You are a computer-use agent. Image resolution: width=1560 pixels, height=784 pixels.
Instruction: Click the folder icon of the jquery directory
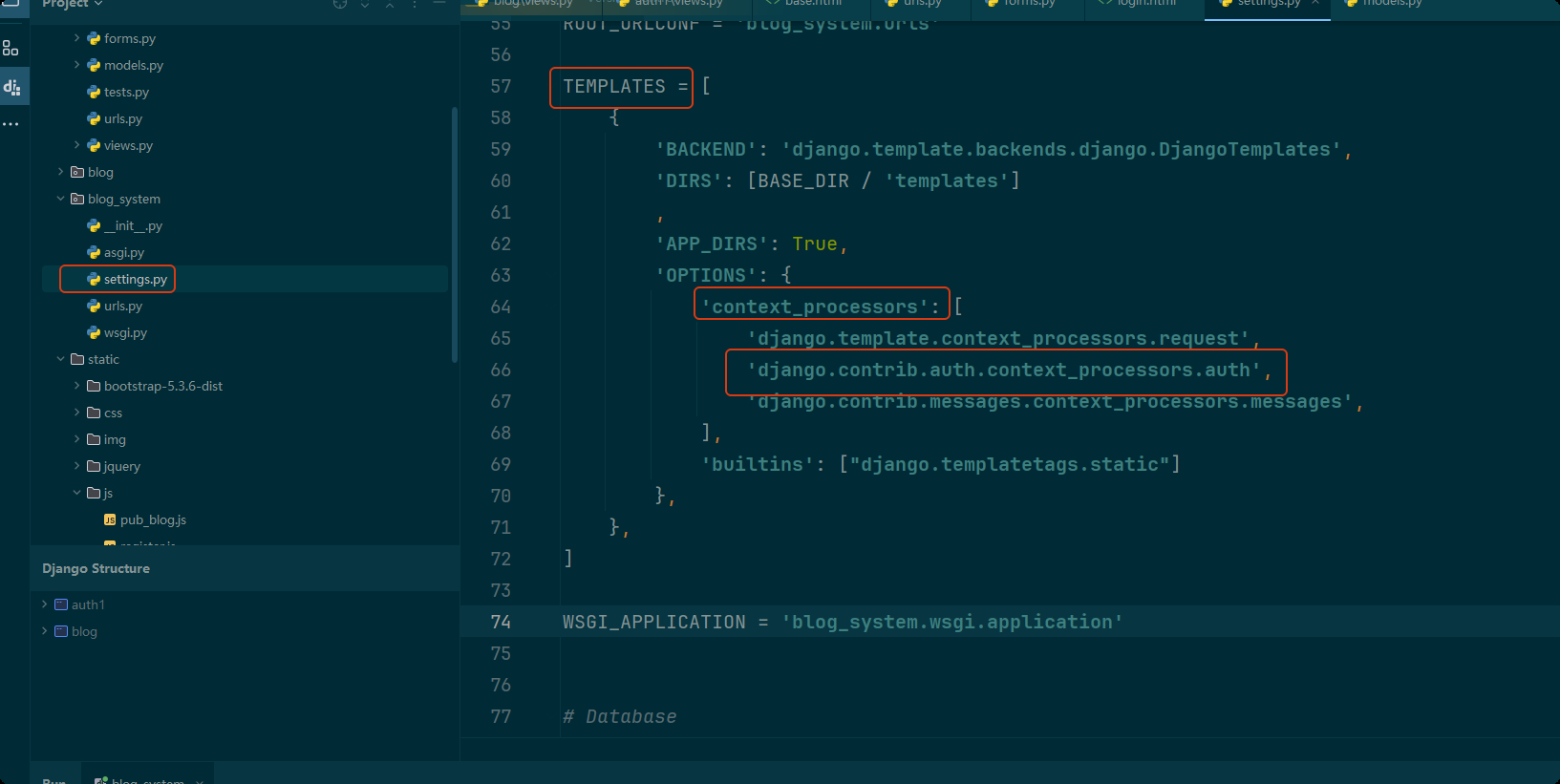tap(94, 466)
